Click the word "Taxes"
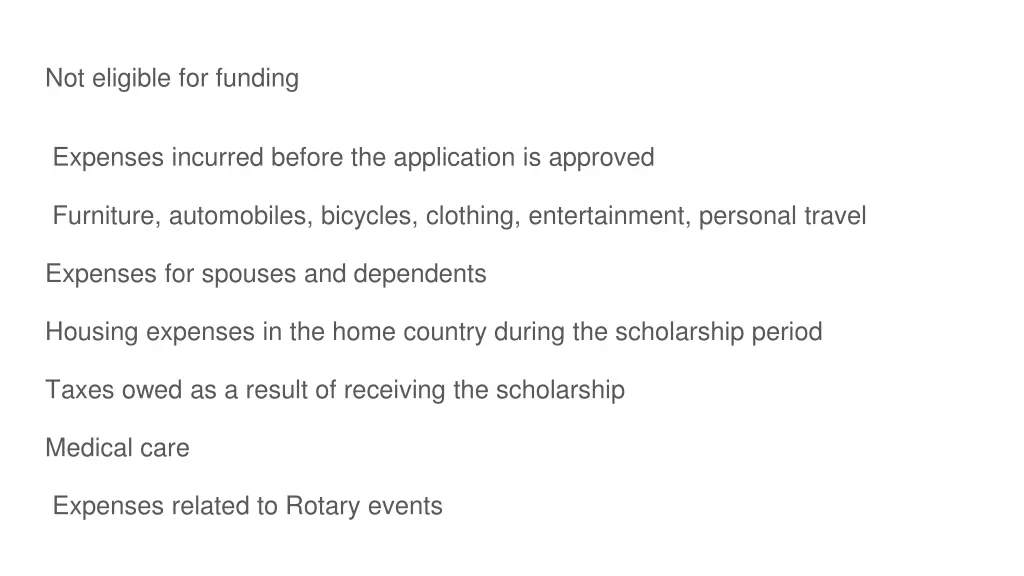This screenshot has width=1024, height=576. pyautogui.click(x=80, y=390)
